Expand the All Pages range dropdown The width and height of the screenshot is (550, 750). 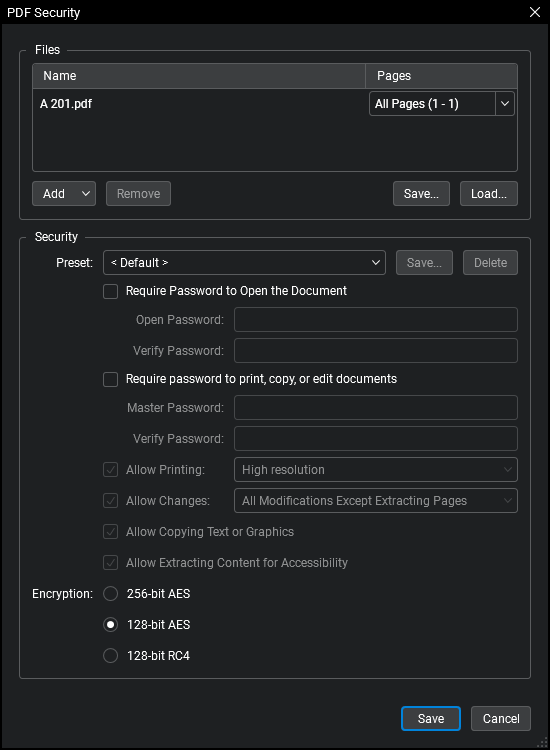click(505, 104)
